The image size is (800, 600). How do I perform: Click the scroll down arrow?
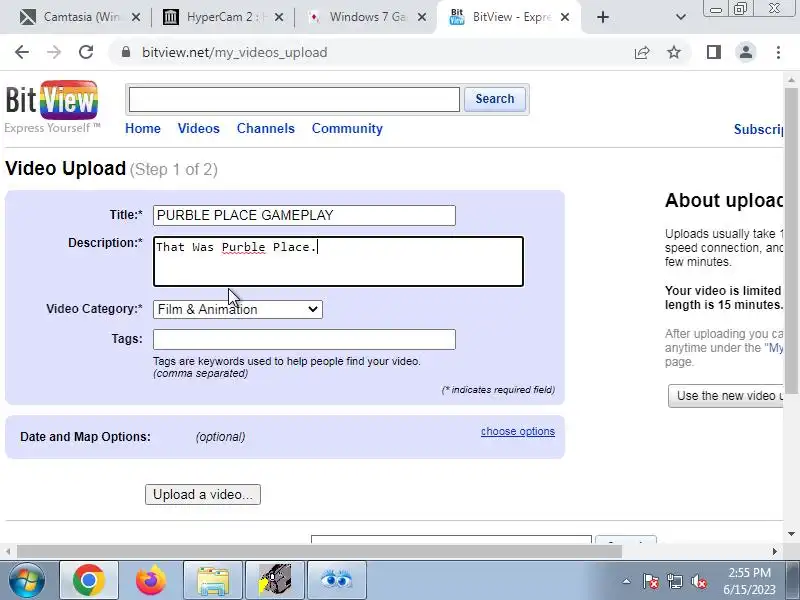pyautogui.click(x=791, y=534)
